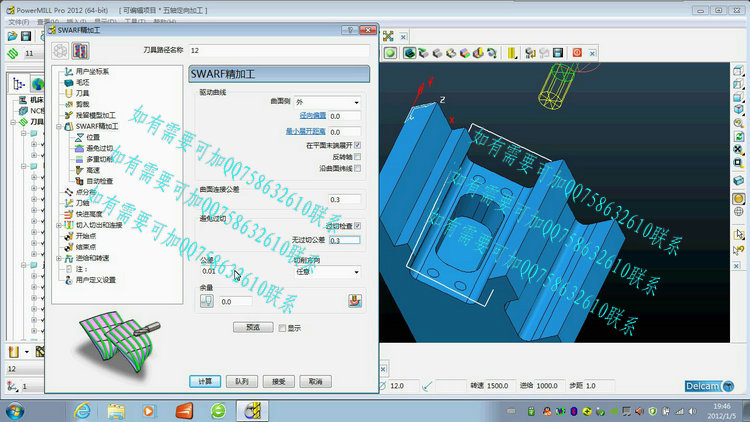
Task: Expand the 切入切出和连接 tree node
Action: click(x=59, y=225)
